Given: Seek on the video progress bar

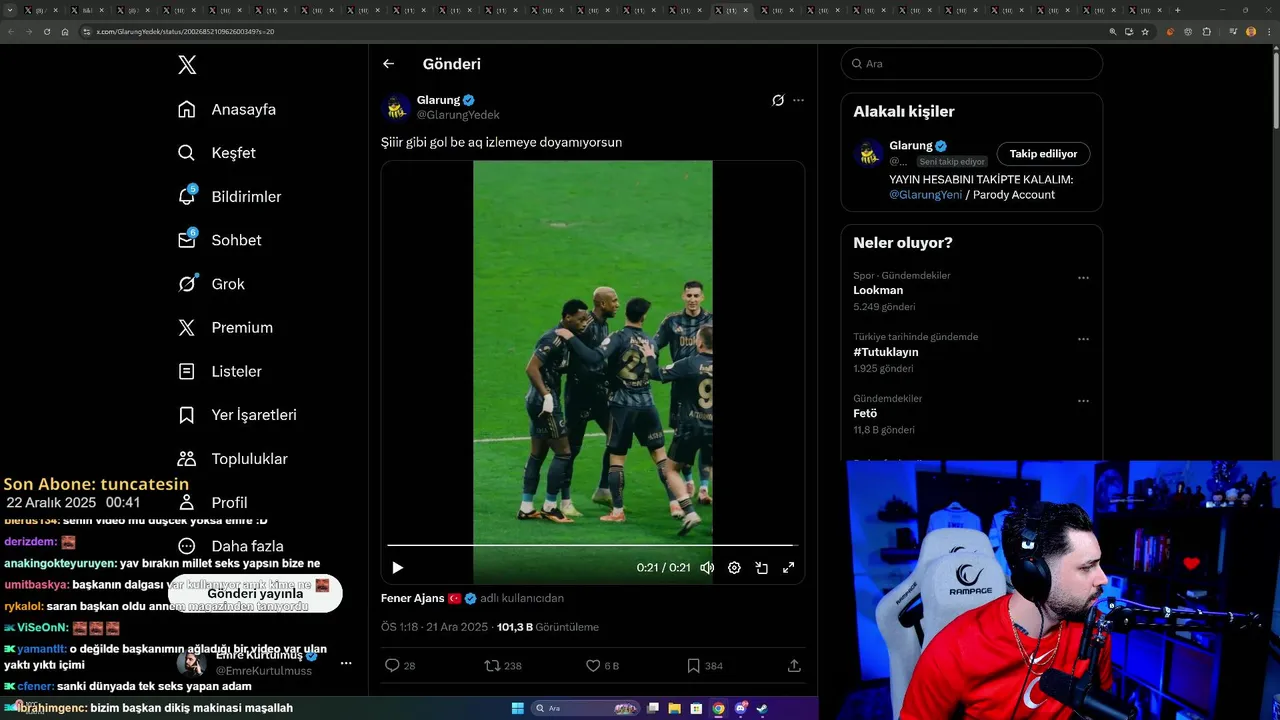Looking at the screenshot, I should pyautogui.click(x=590, y=545).
